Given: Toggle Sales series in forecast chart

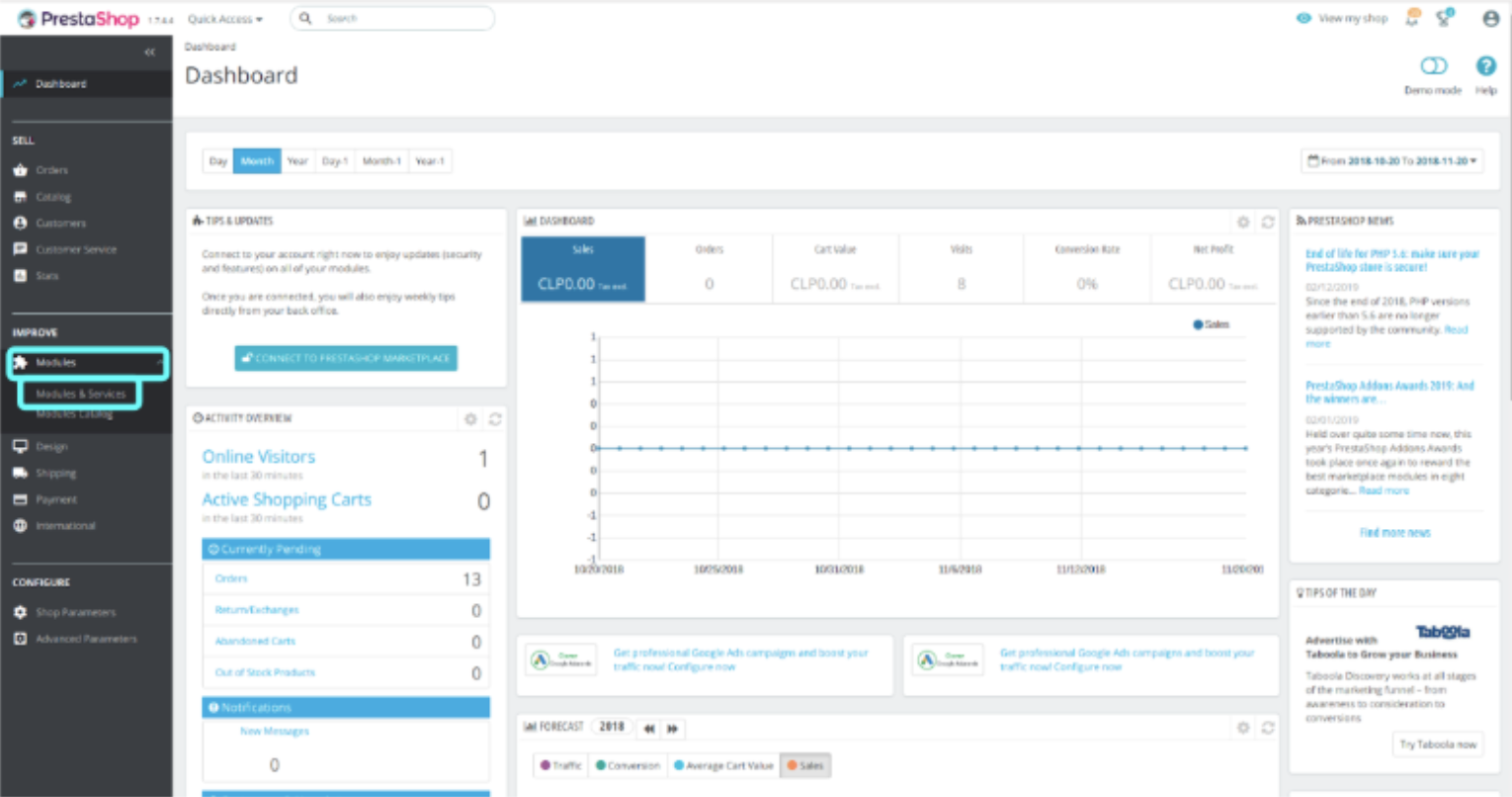Looking at the screenshot, I should tap(805, 765).
